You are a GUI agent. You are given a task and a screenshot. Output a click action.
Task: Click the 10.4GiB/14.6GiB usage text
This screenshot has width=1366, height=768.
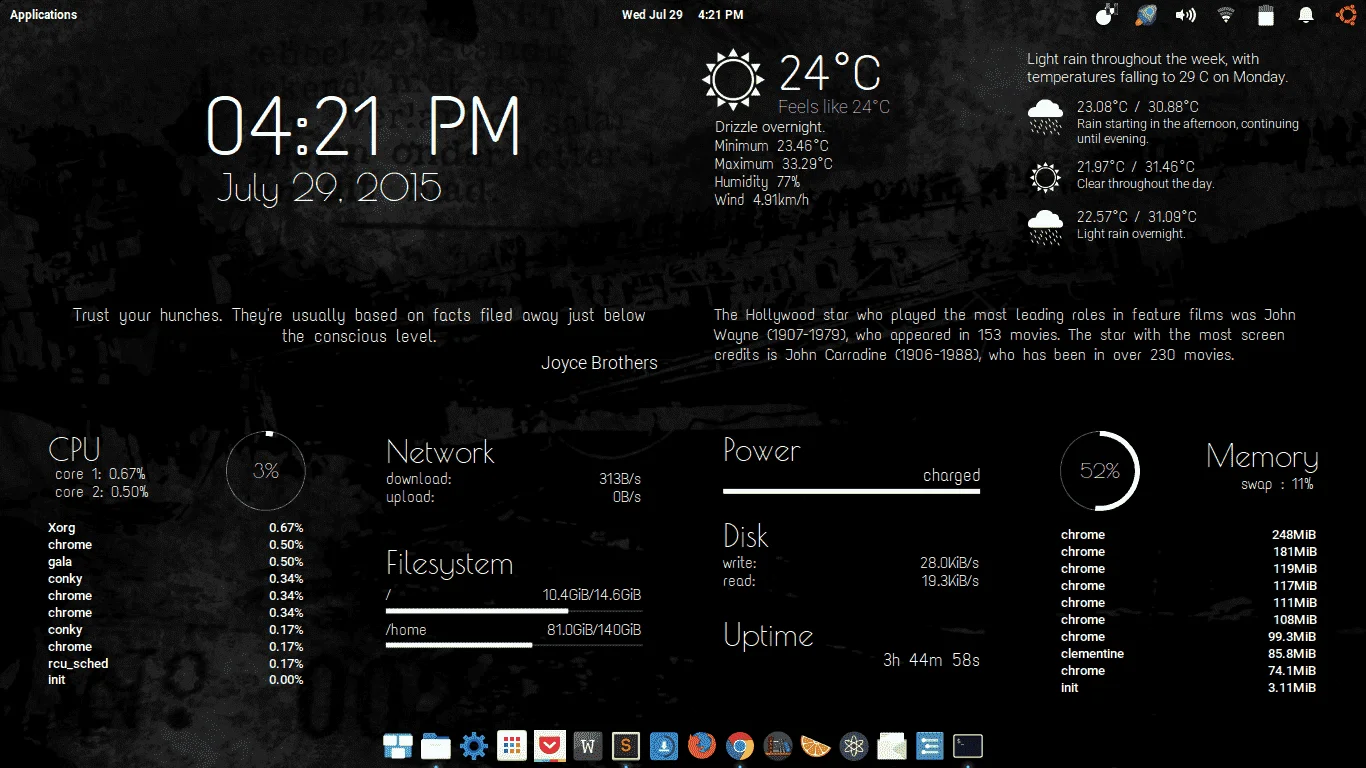pos(592,595)
